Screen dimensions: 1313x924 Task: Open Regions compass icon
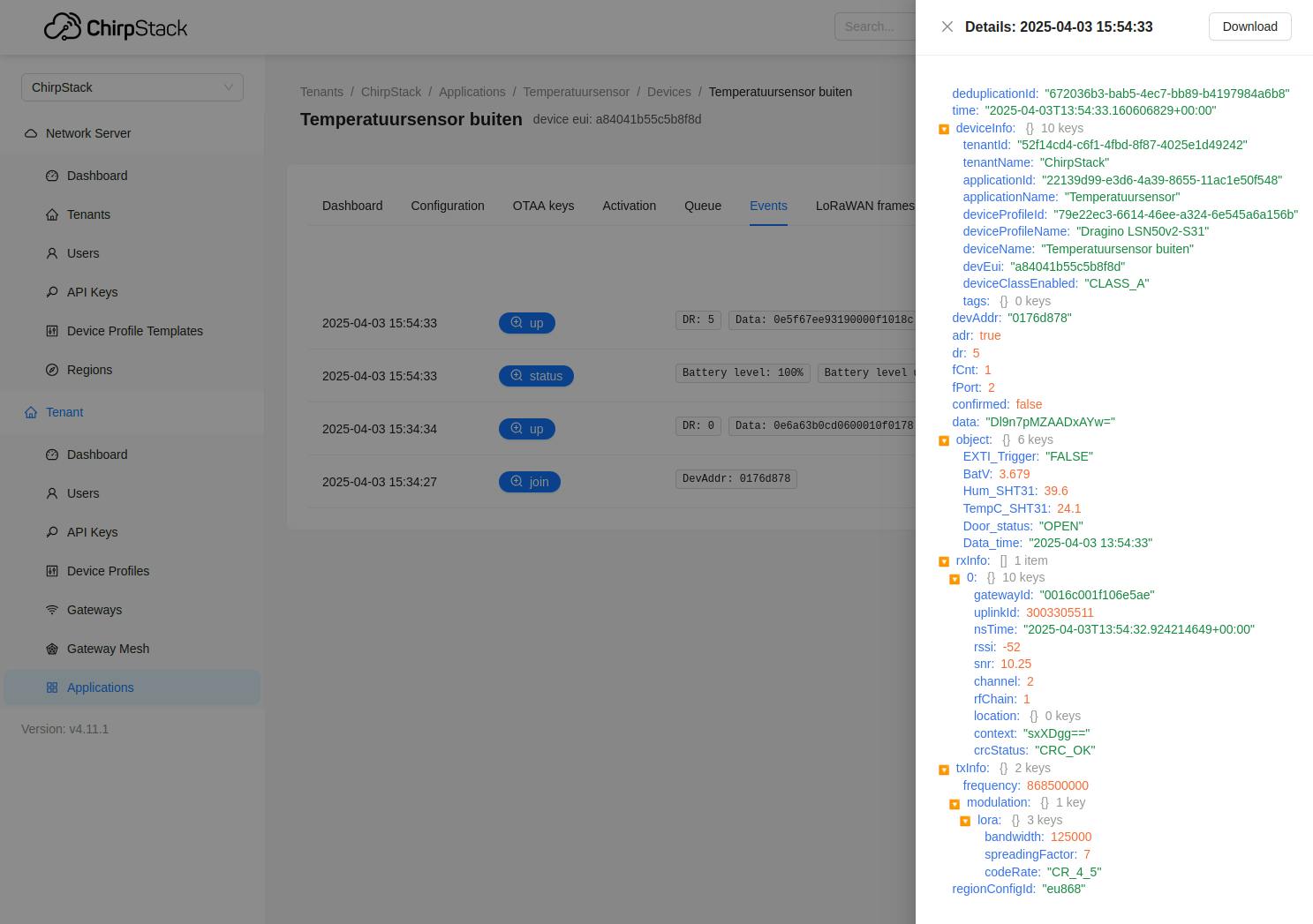[52, 370]
